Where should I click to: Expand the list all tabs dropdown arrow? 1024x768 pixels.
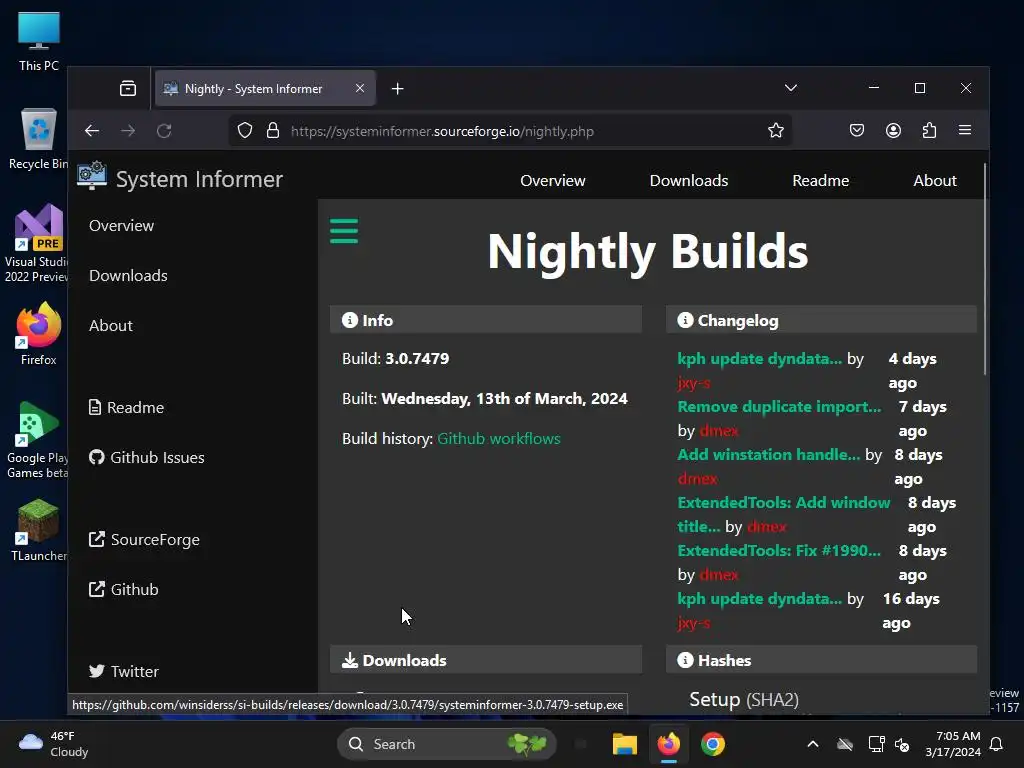[791, 88]
